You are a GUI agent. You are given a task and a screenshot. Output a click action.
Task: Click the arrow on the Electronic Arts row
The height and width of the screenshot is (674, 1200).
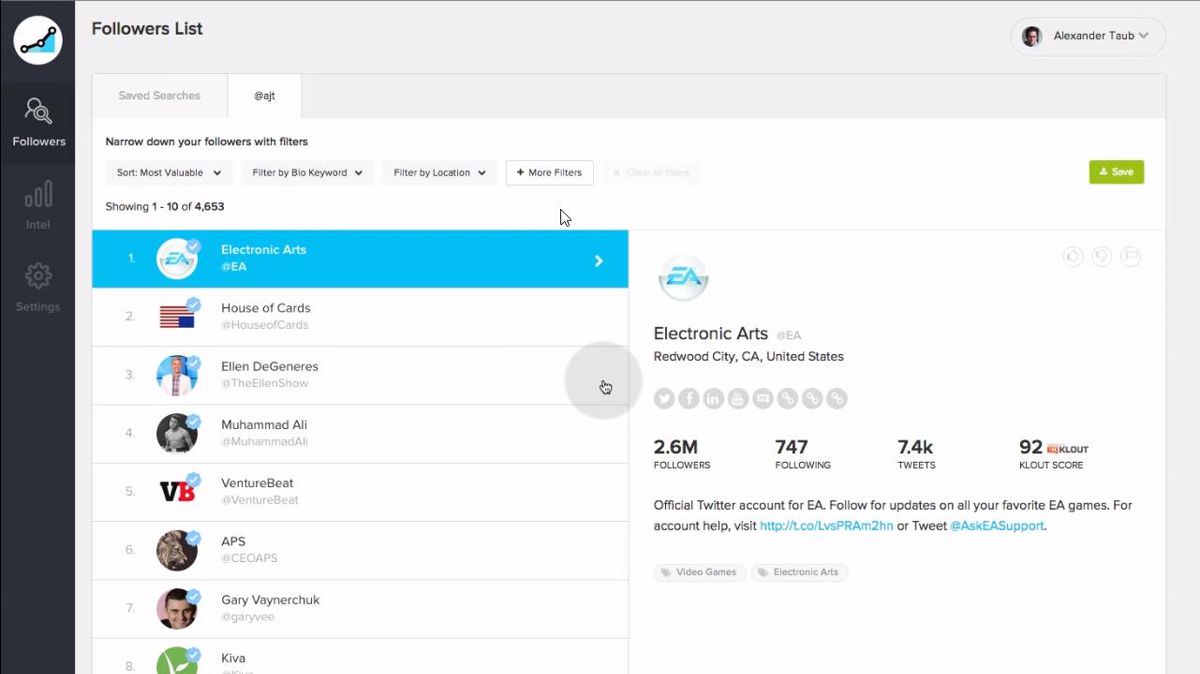(599, 260)
